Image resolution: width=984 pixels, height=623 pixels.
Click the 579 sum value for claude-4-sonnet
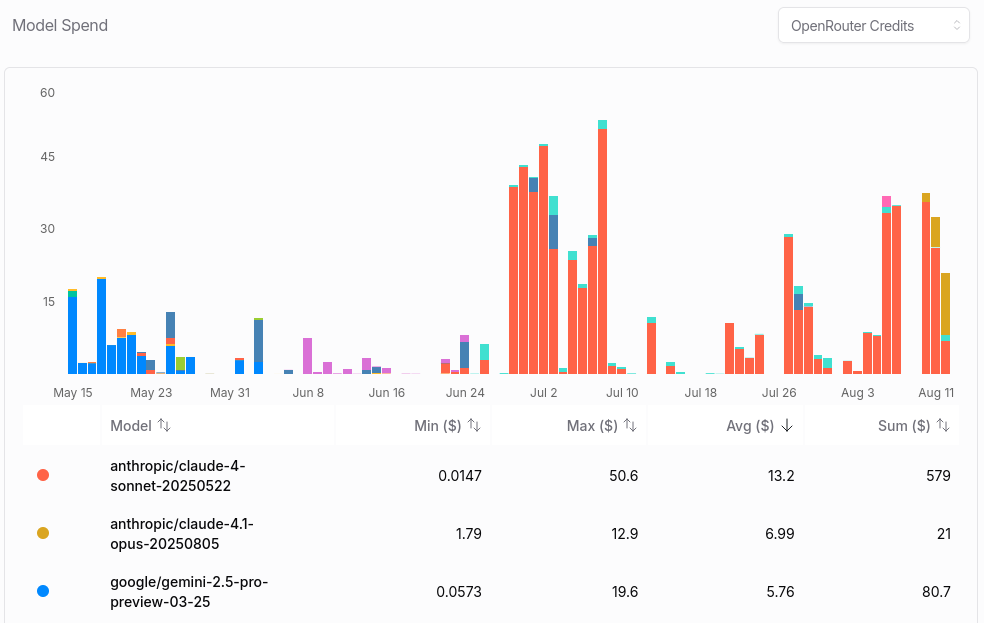point(938,476)
